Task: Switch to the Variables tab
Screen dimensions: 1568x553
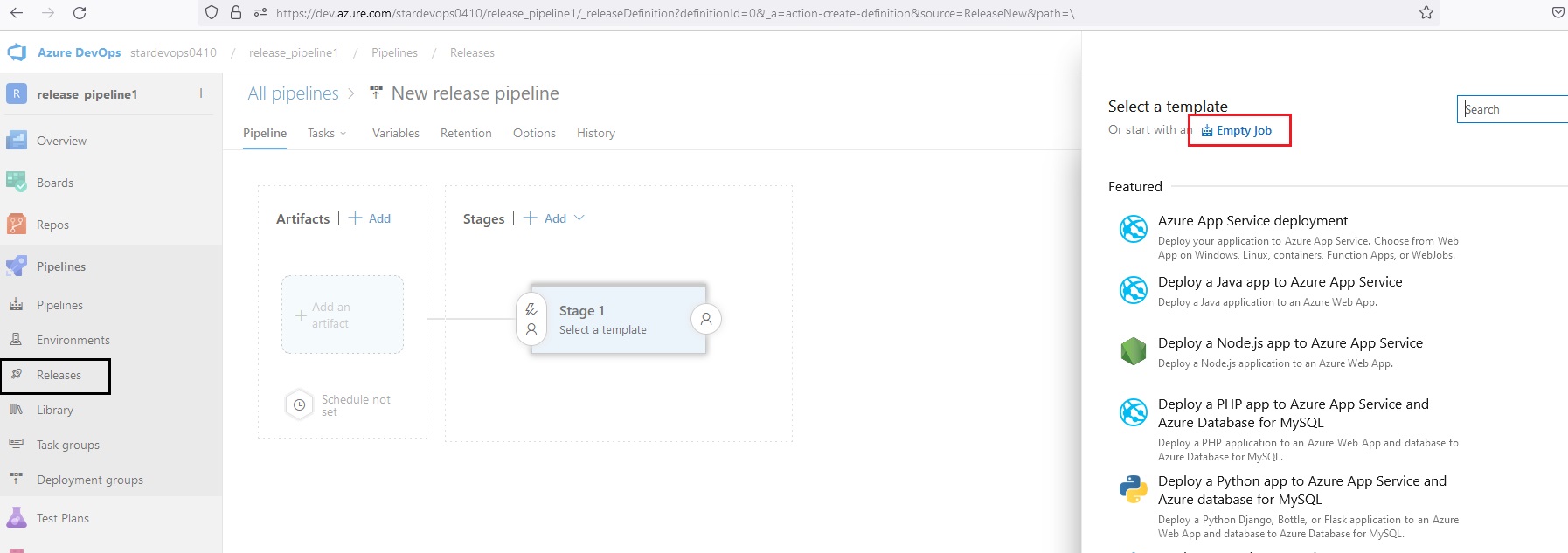Action: click(396, 133)
